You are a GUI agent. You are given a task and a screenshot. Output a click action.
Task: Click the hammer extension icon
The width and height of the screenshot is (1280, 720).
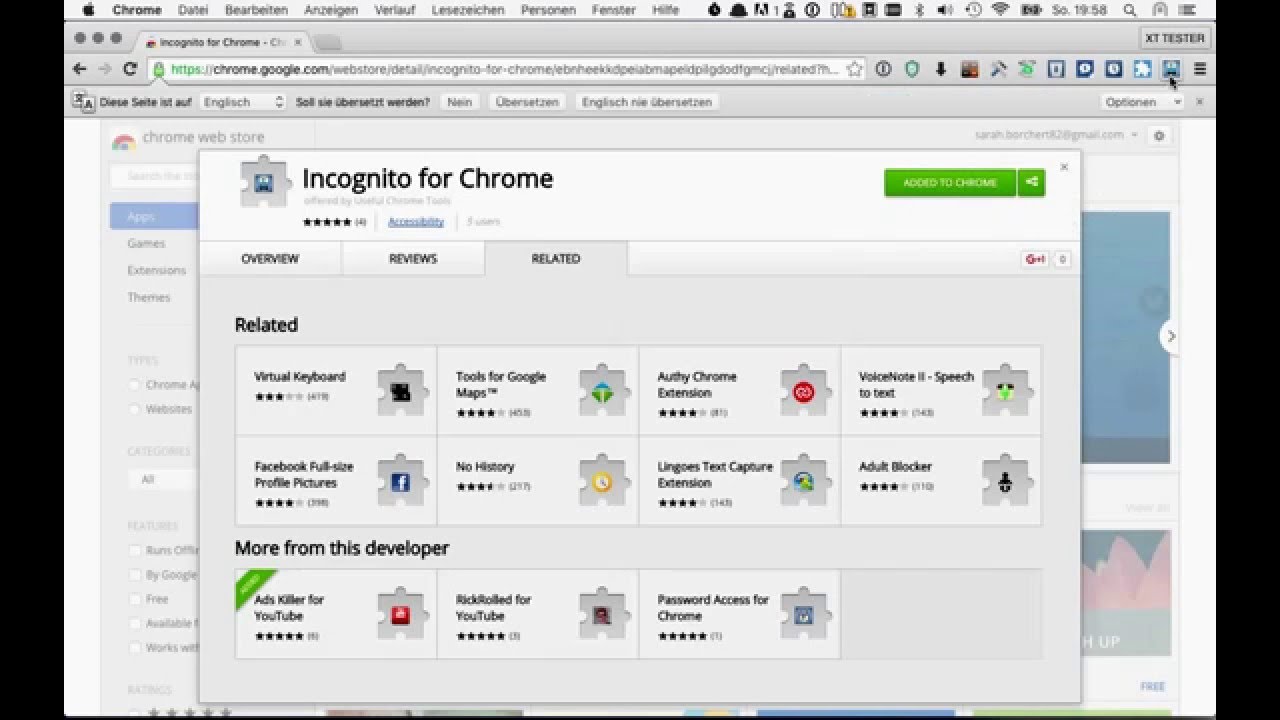(x=998, y=69)
